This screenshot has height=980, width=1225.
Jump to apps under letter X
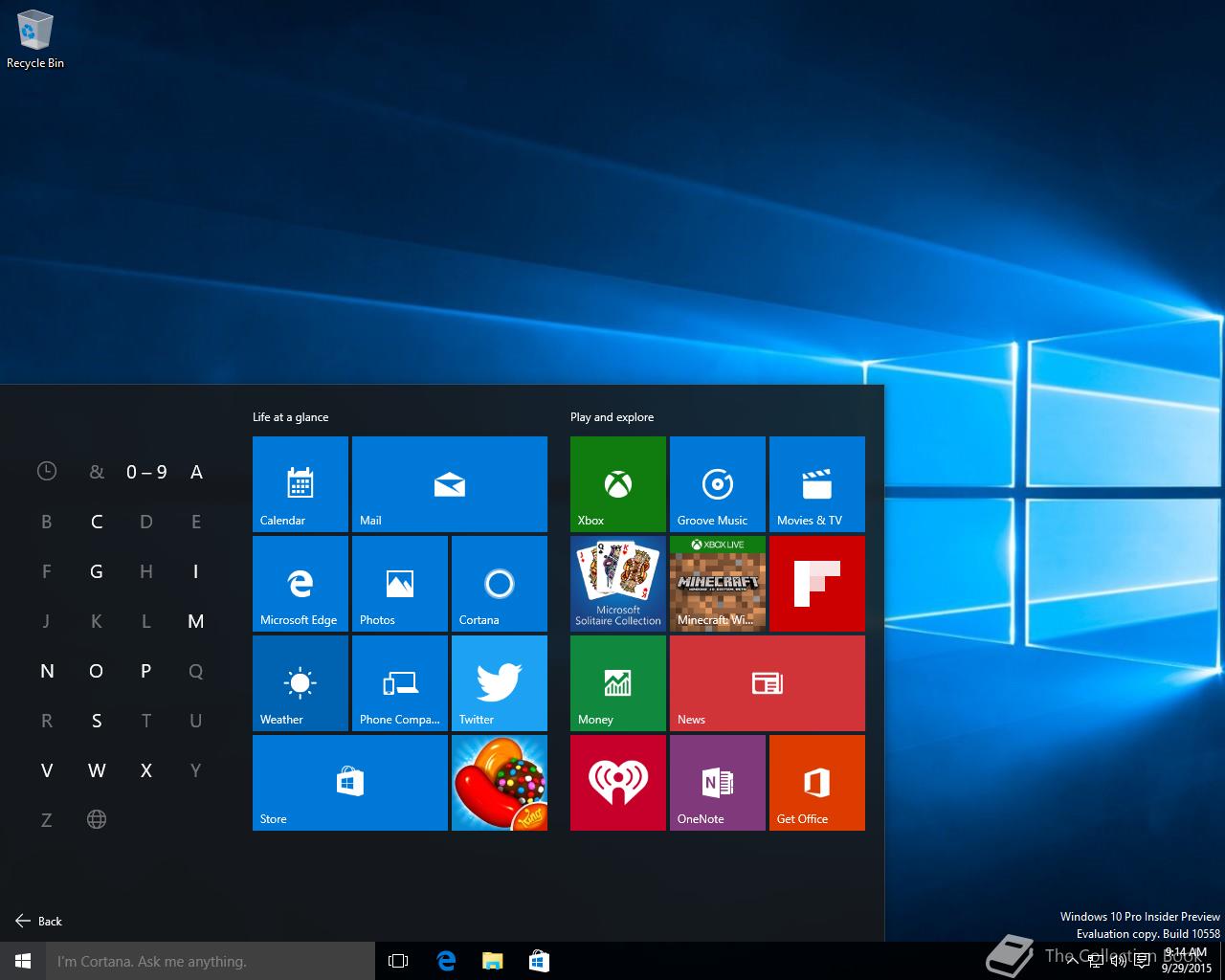(146, 770)
